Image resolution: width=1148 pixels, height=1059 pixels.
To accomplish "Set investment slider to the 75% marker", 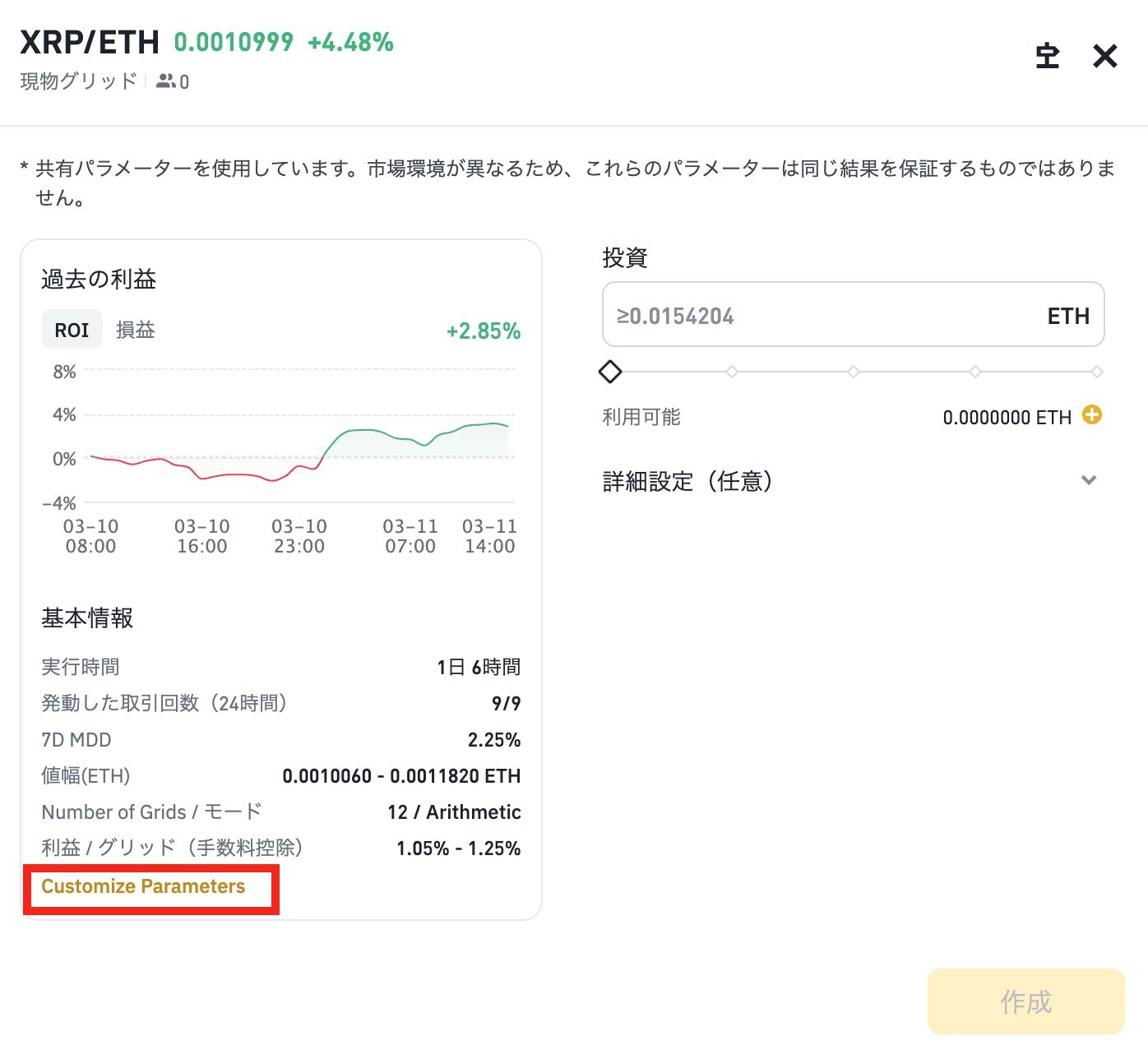I will 975,372.
